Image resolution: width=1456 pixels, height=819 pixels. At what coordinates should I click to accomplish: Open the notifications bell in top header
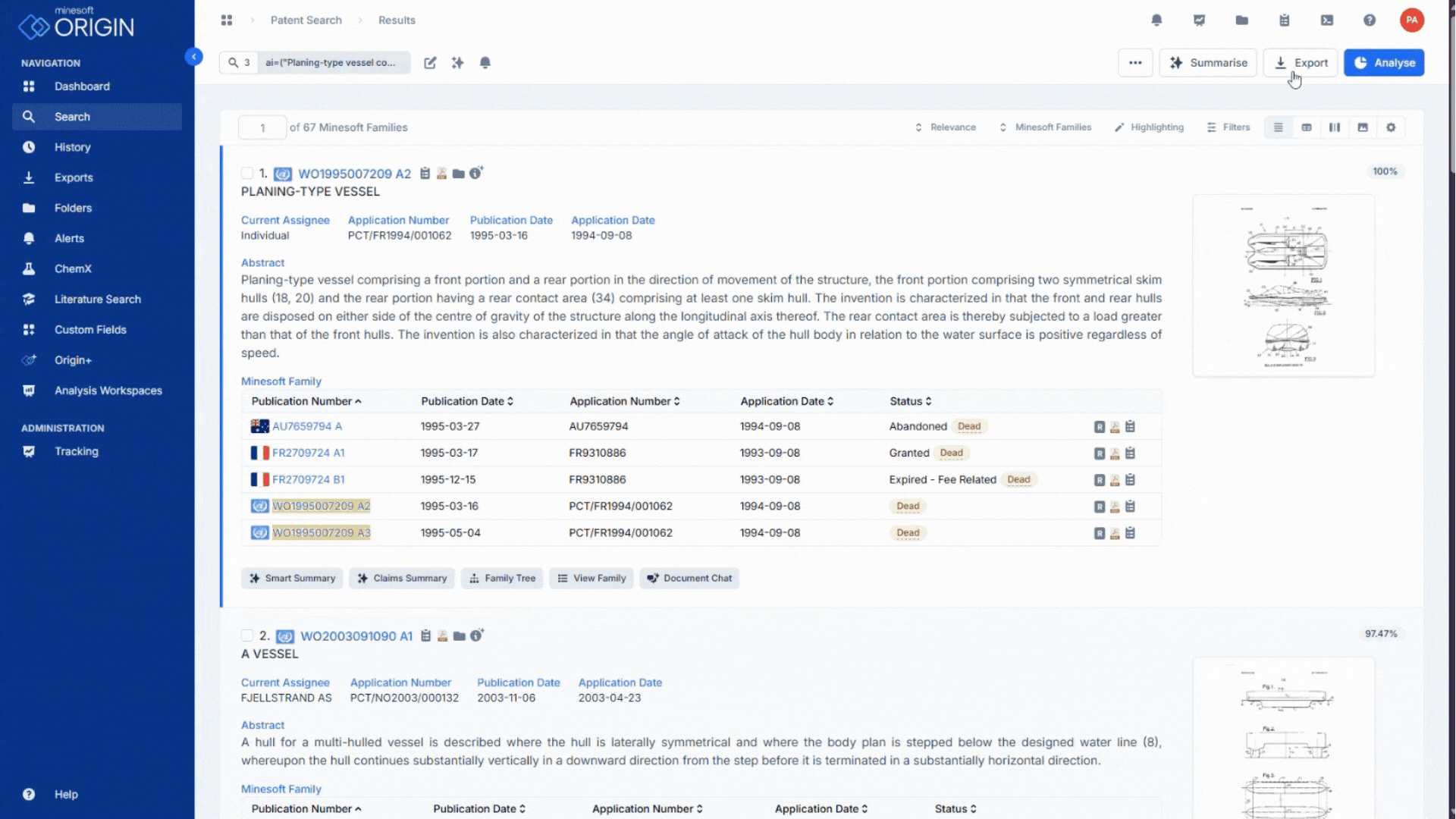click(x=1156, y=20)
